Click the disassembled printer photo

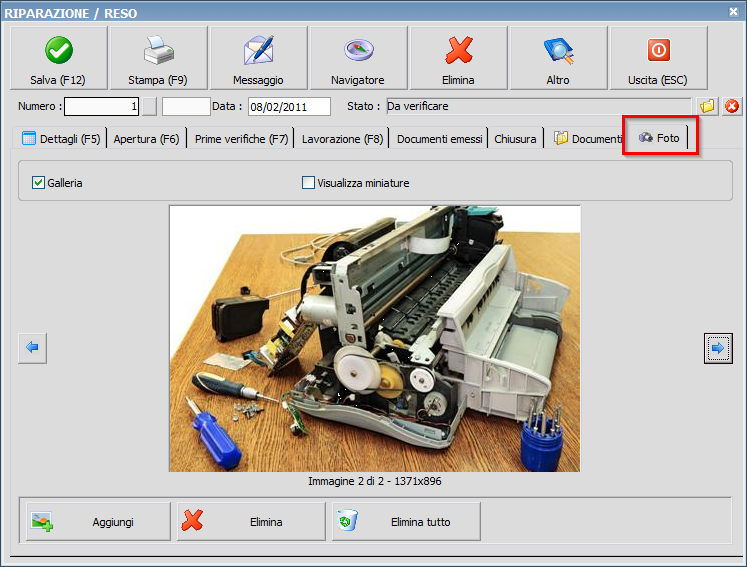click(375, 339)
